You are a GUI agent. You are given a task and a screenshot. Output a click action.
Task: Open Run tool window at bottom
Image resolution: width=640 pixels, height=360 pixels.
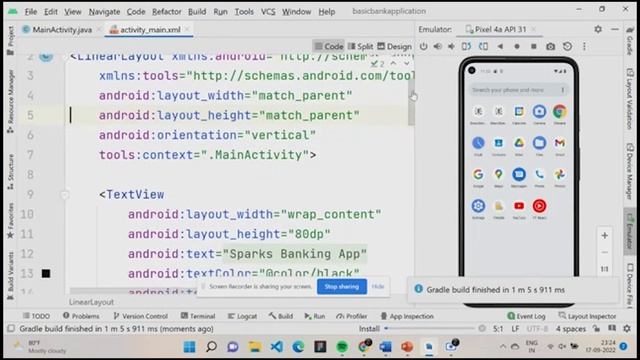tap(315, 316)
